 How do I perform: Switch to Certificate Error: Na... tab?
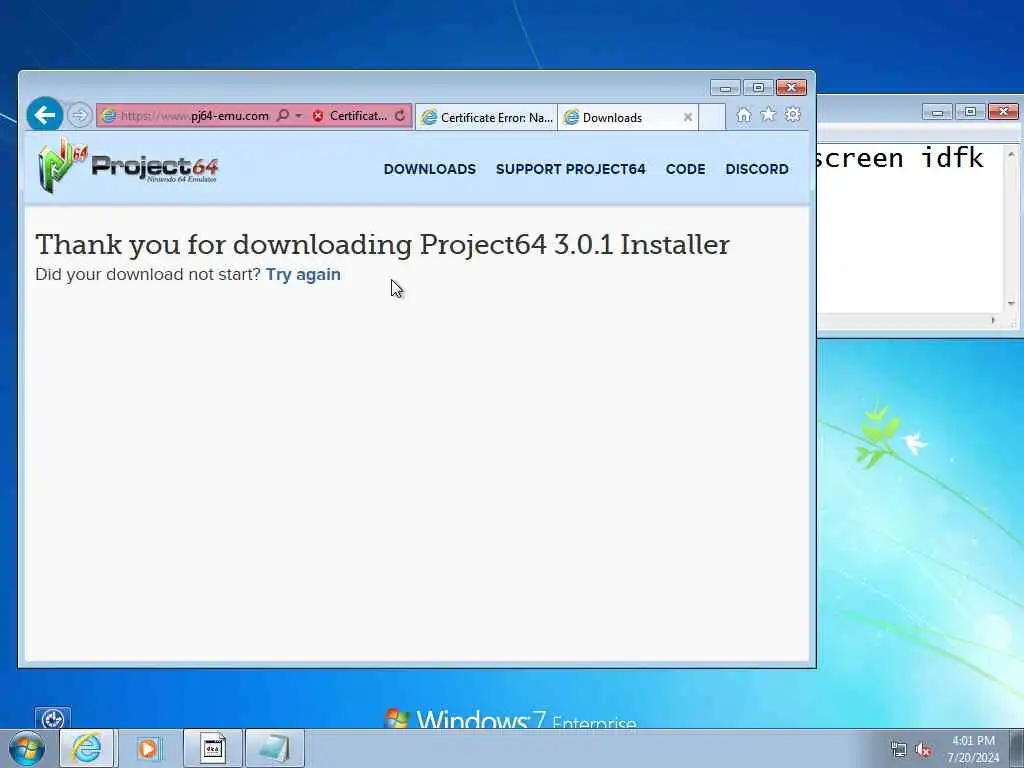(487, 118)
